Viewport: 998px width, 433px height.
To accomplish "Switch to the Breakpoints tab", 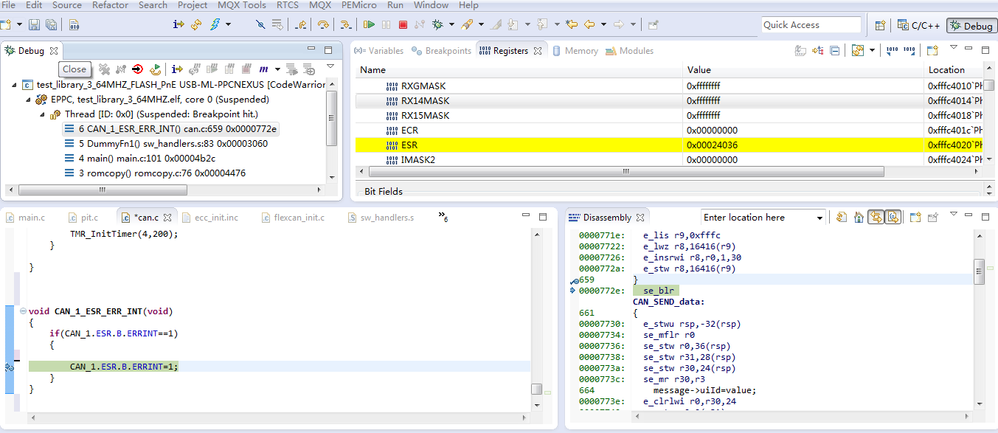I will 441,50.
